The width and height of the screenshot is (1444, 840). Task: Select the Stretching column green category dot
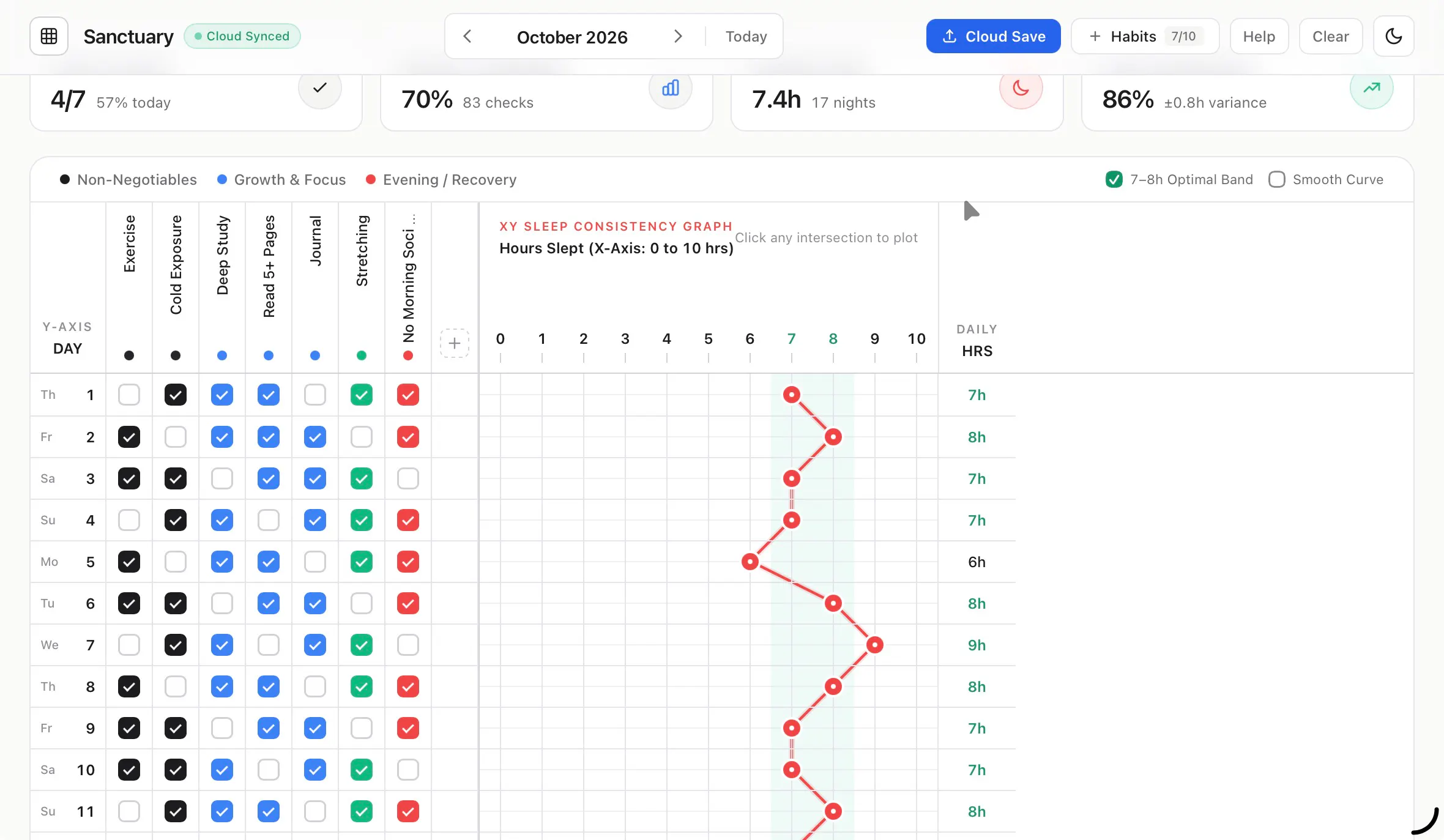point(362,355)
